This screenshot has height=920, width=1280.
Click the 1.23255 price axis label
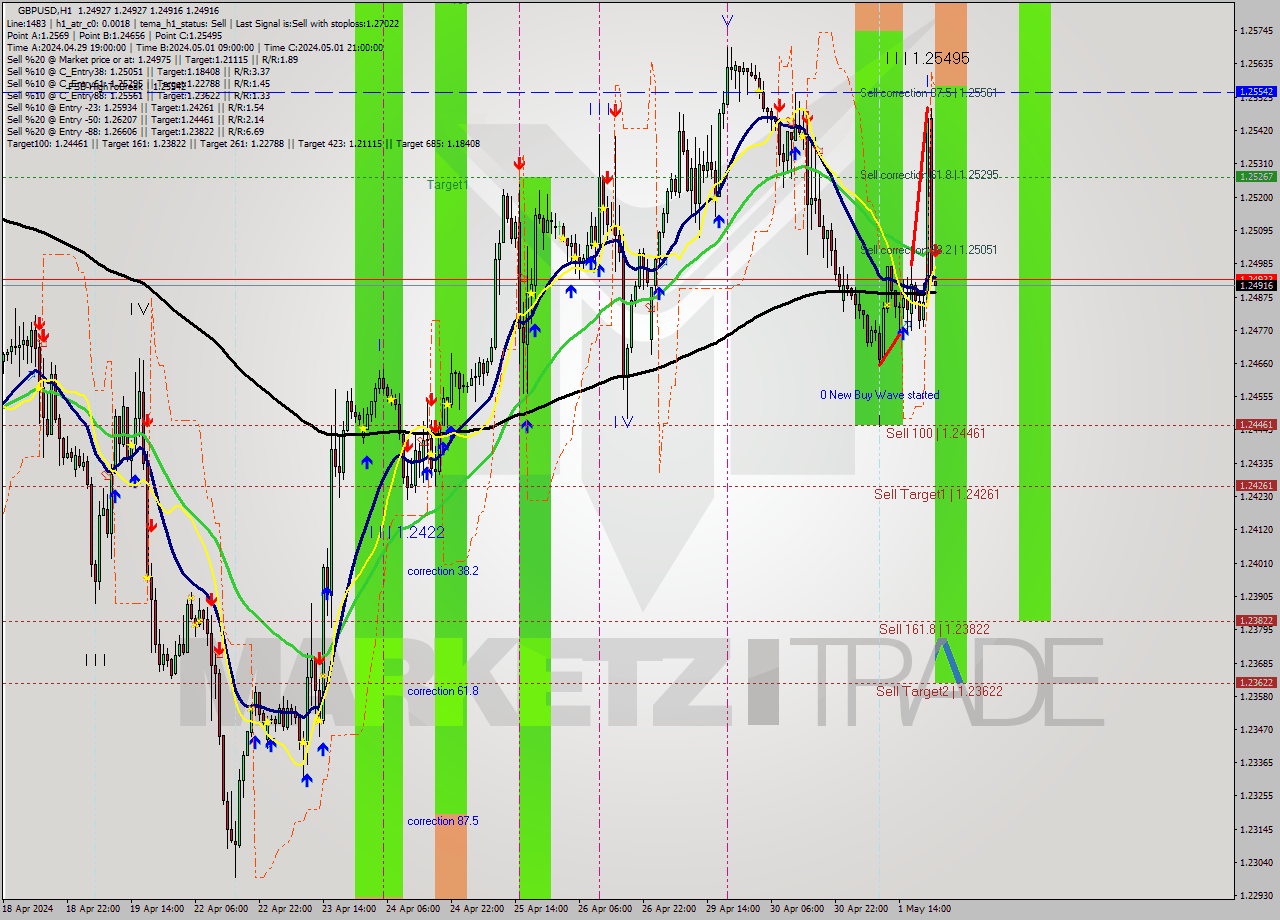1256,796
